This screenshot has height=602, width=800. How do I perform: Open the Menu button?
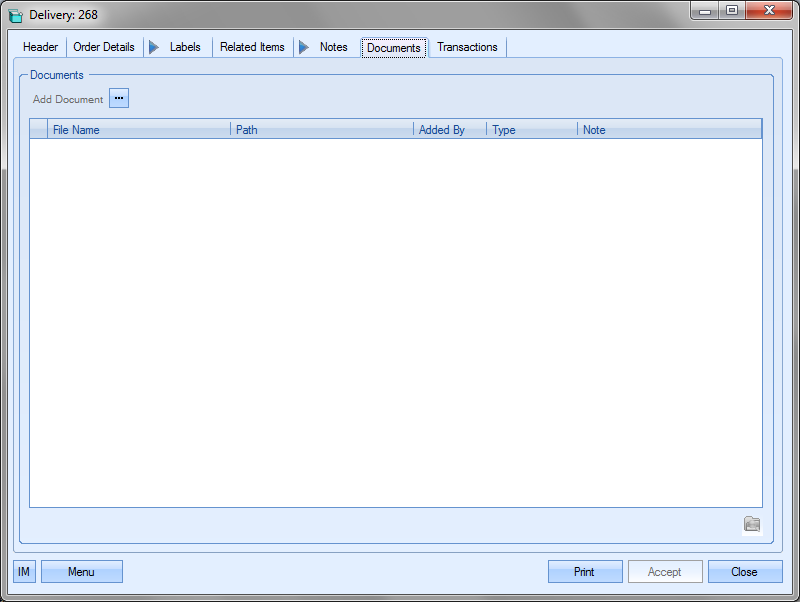click(x=82, y=571)
